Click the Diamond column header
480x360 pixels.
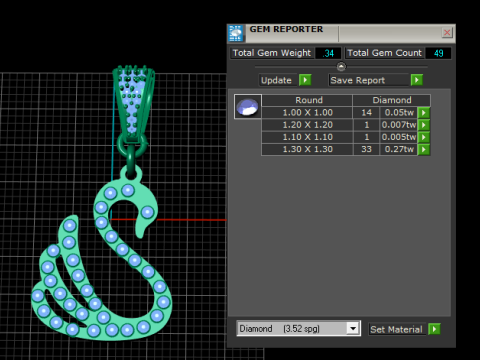[392, 100]
